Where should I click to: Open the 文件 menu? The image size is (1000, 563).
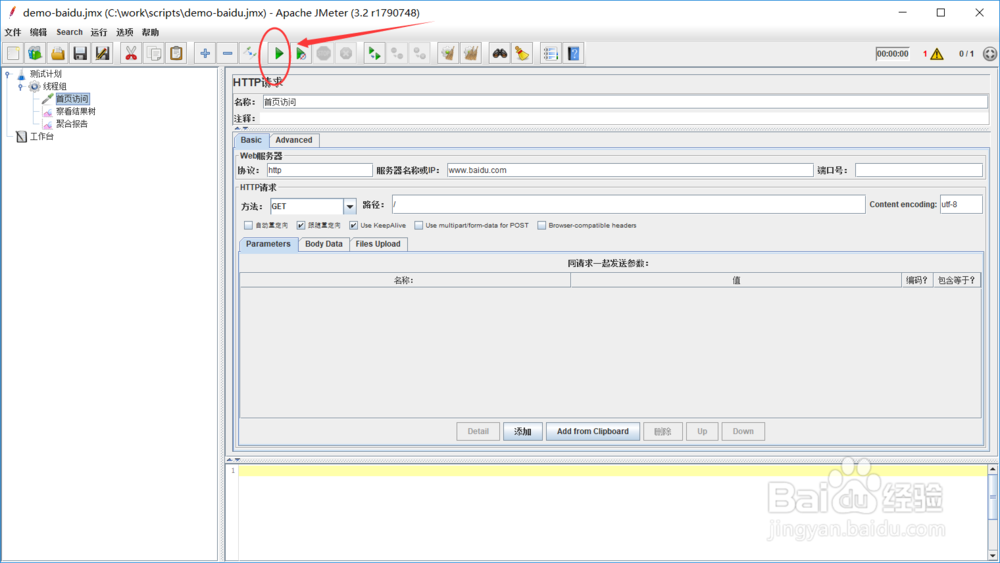tap(13, 32)
